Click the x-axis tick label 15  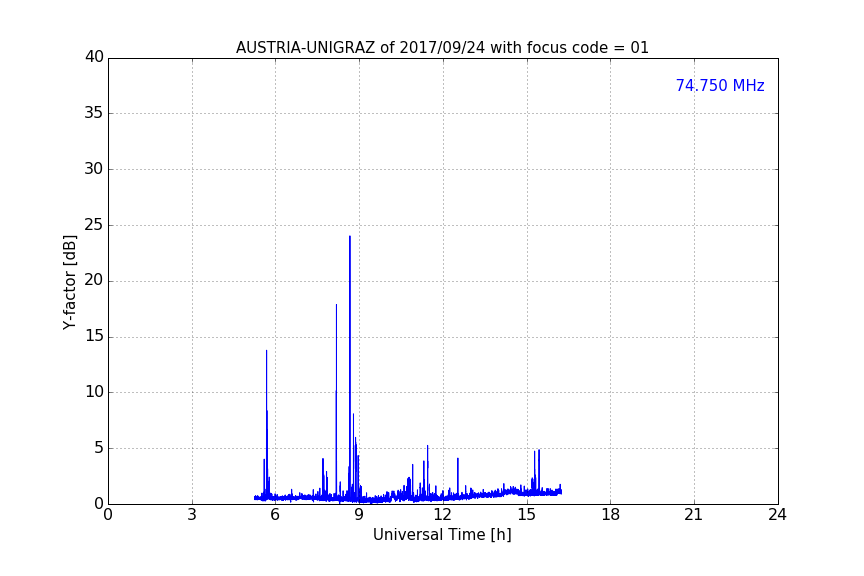(527, 515)
